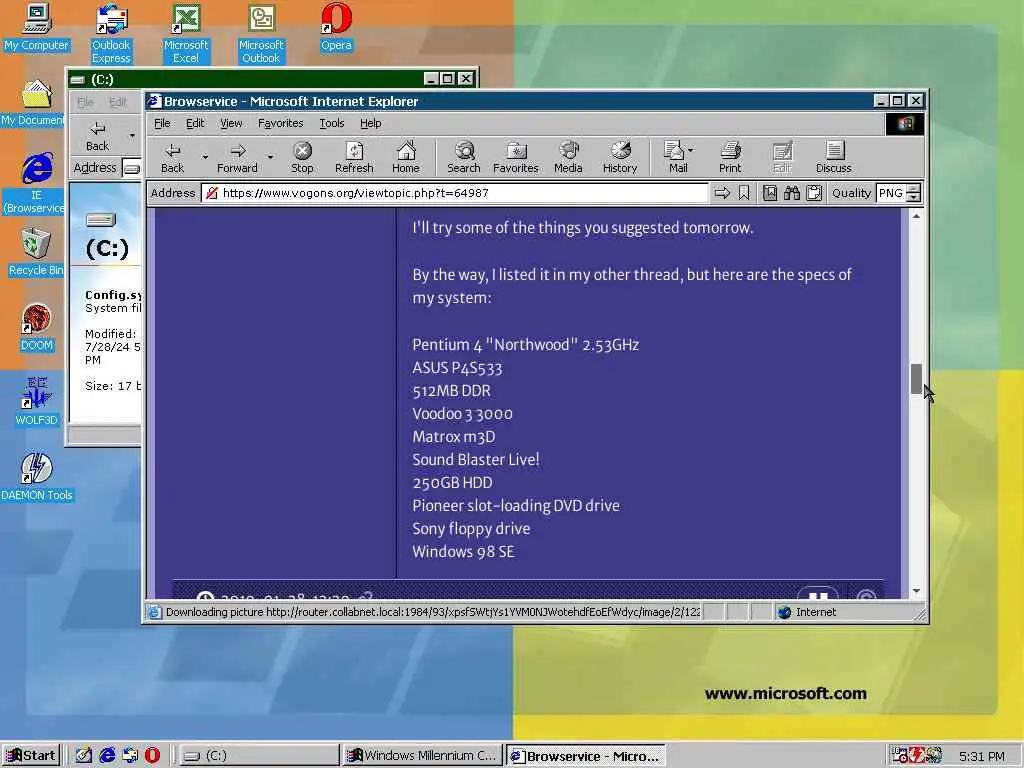Click the bookmark ribbon icon by address bar
The height and width of the screenshot is (768, 1024).
pyautogui.click(x=744, y=193)
